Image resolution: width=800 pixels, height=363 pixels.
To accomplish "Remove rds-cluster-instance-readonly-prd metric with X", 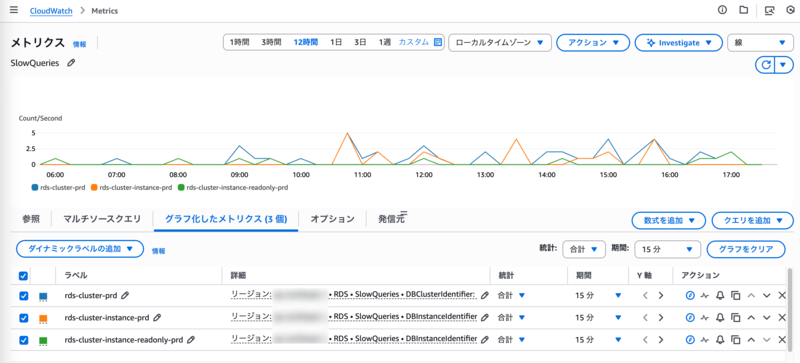I will [782, 340].
